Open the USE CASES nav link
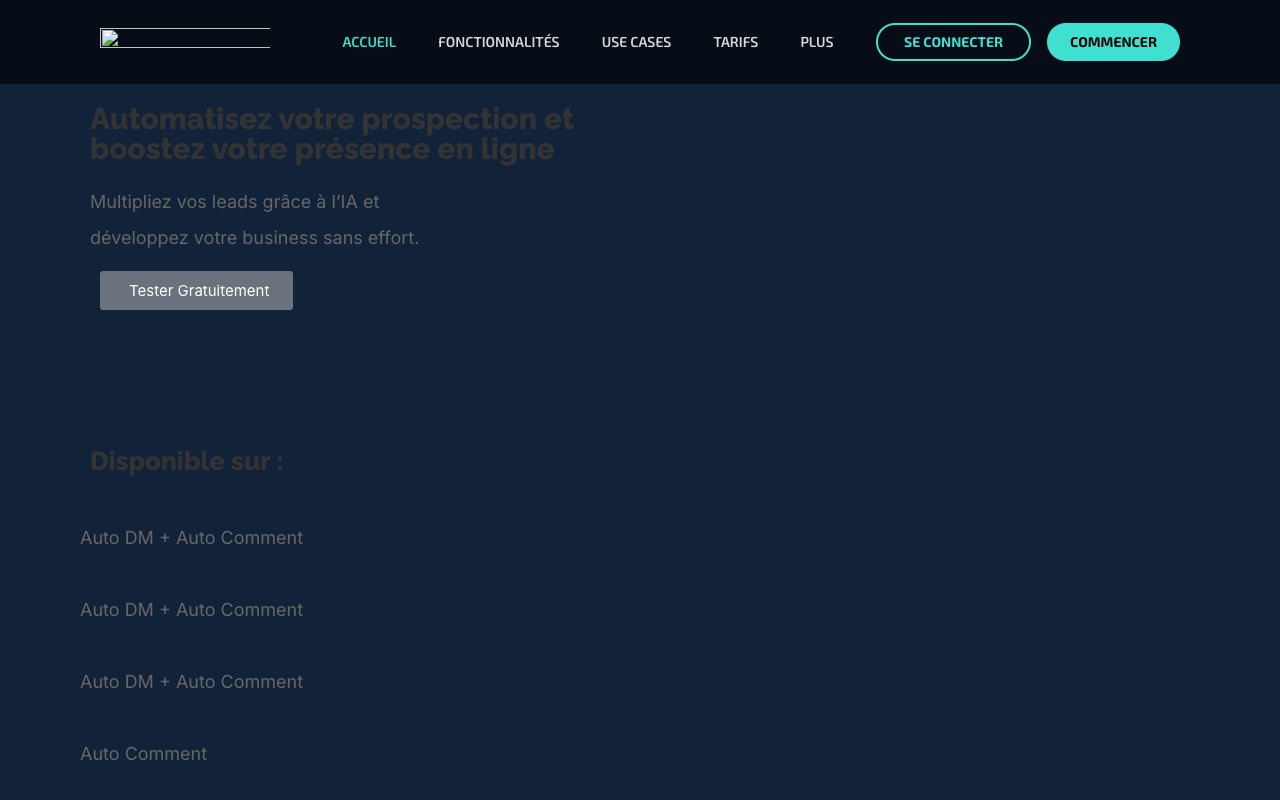1280x800 pixels. tap(636, 42)
